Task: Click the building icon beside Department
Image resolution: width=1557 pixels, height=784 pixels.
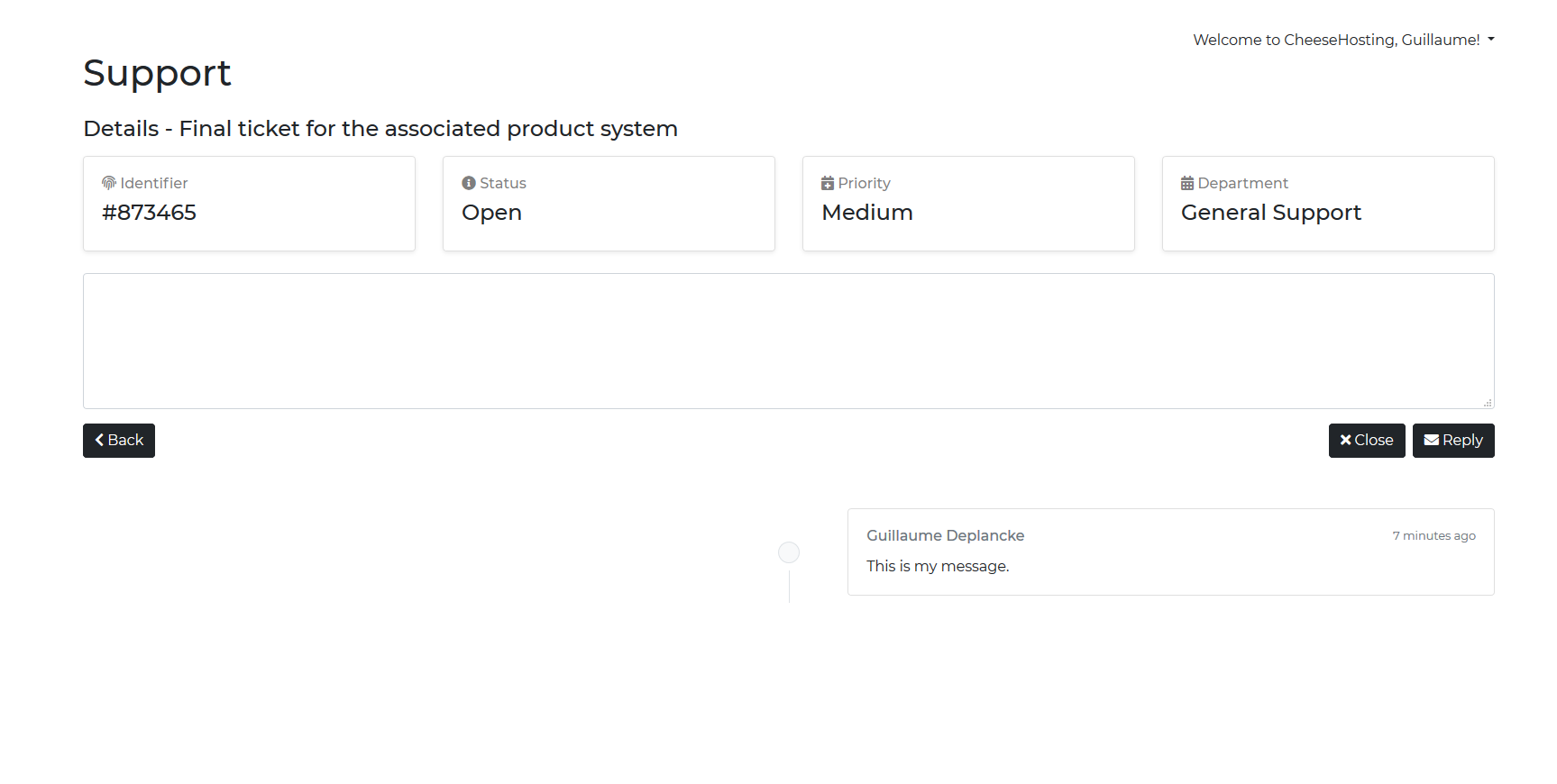Action: 1187,183
